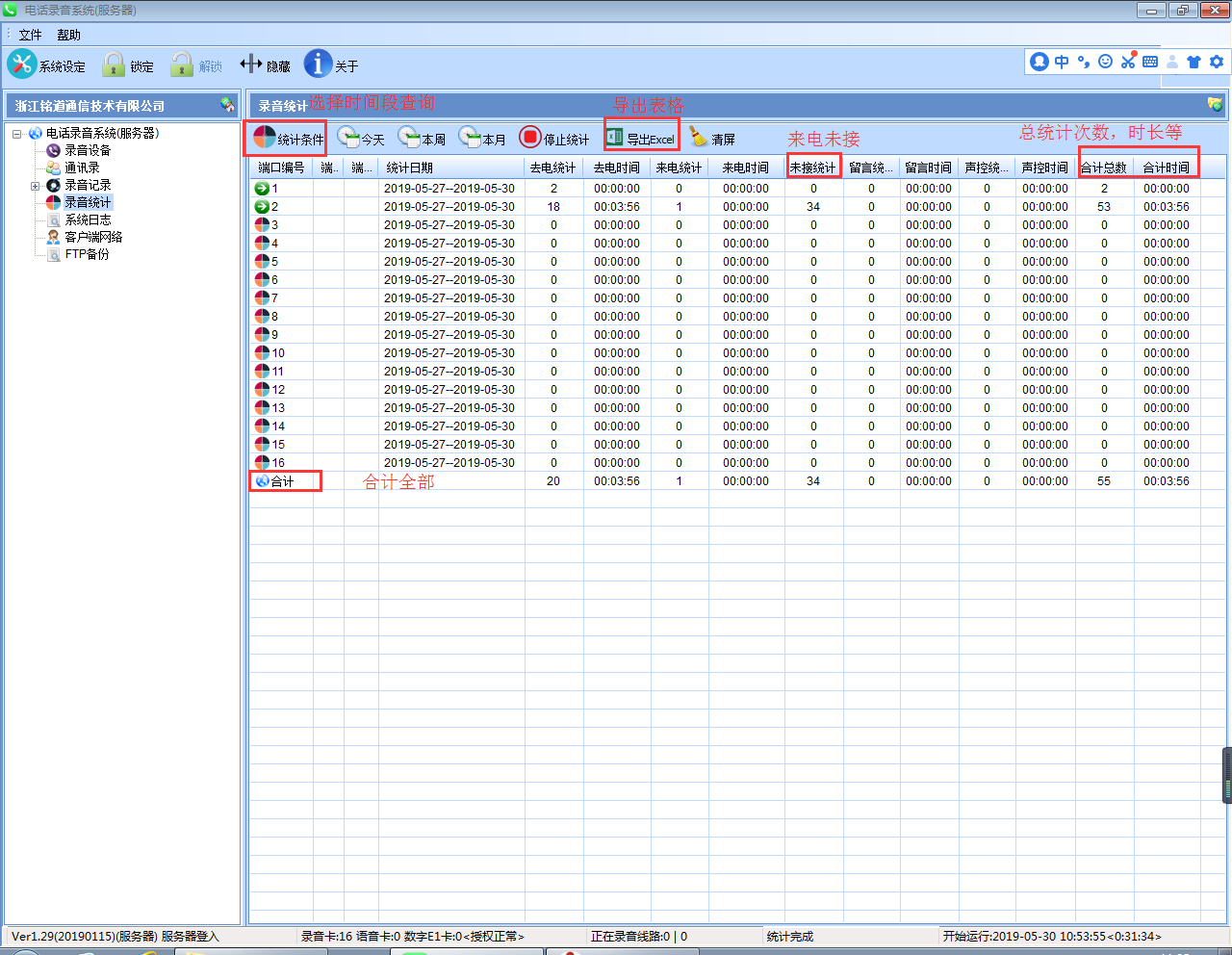The width and height of the screenshot is (1232, 955).
Task: Click the 清屏 broom icon
Action: [699, 138]
